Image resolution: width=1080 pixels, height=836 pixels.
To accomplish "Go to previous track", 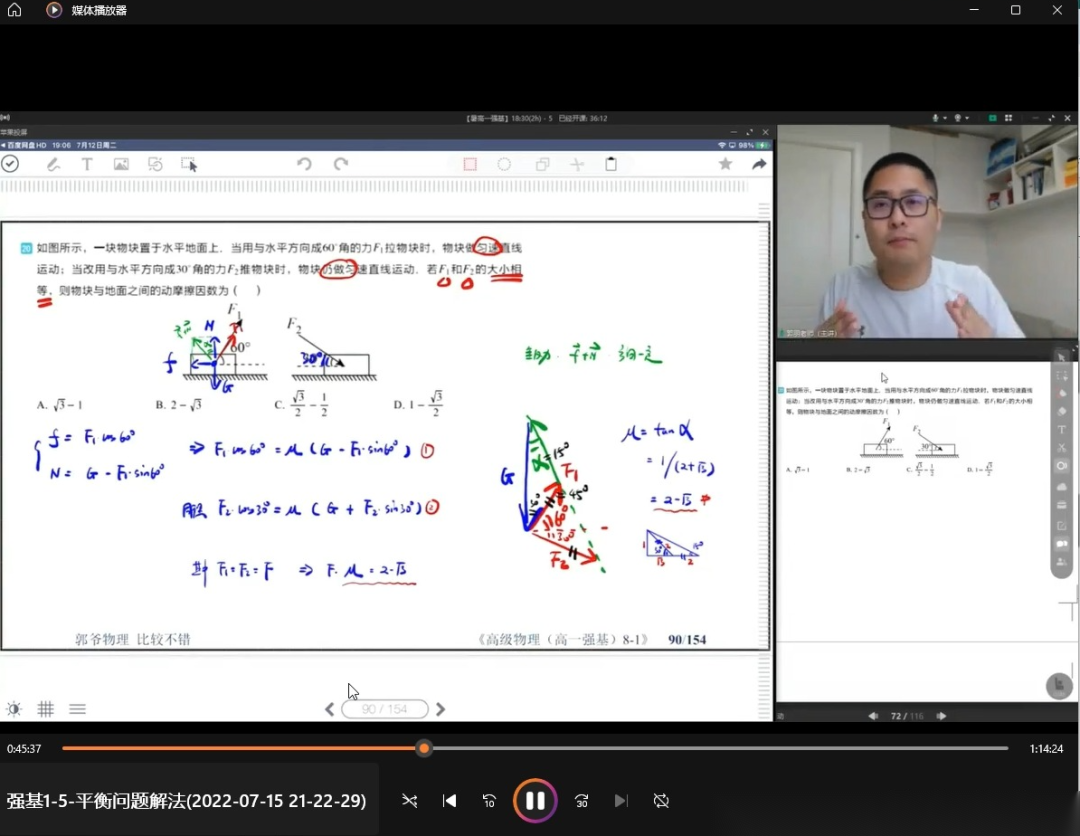I will pos(450,800).
